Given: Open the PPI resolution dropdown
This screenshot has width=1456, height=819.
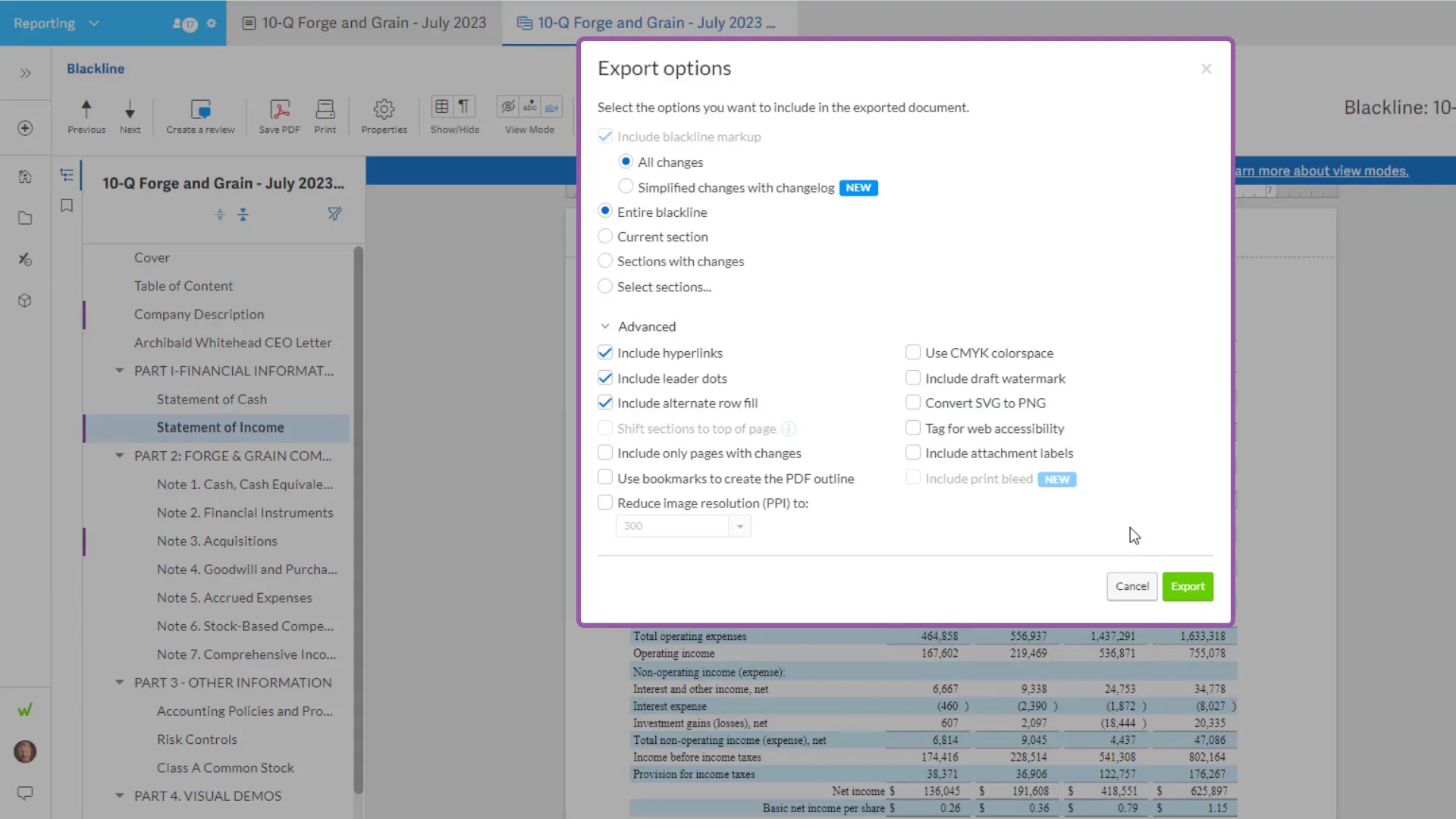Looking at the screenshot, I should 739,526.
